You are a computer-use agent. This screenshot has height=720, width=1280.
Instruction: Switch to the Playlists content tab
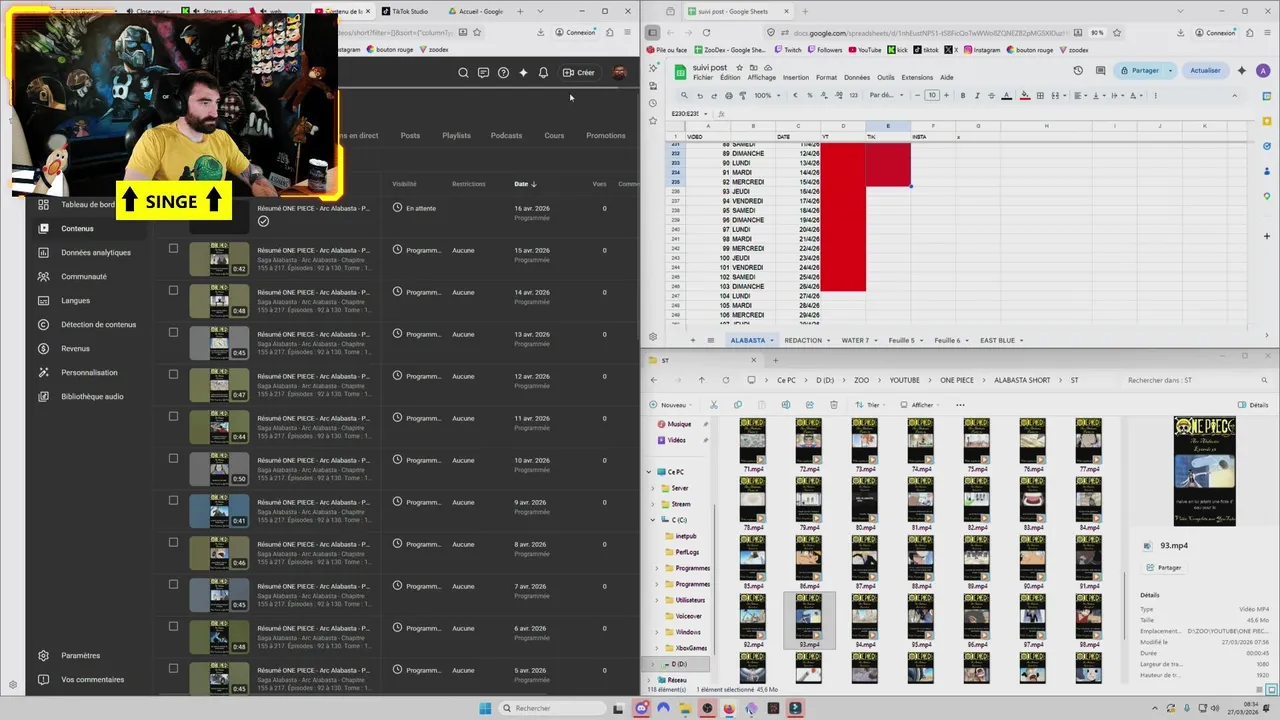tap(456, 135)
